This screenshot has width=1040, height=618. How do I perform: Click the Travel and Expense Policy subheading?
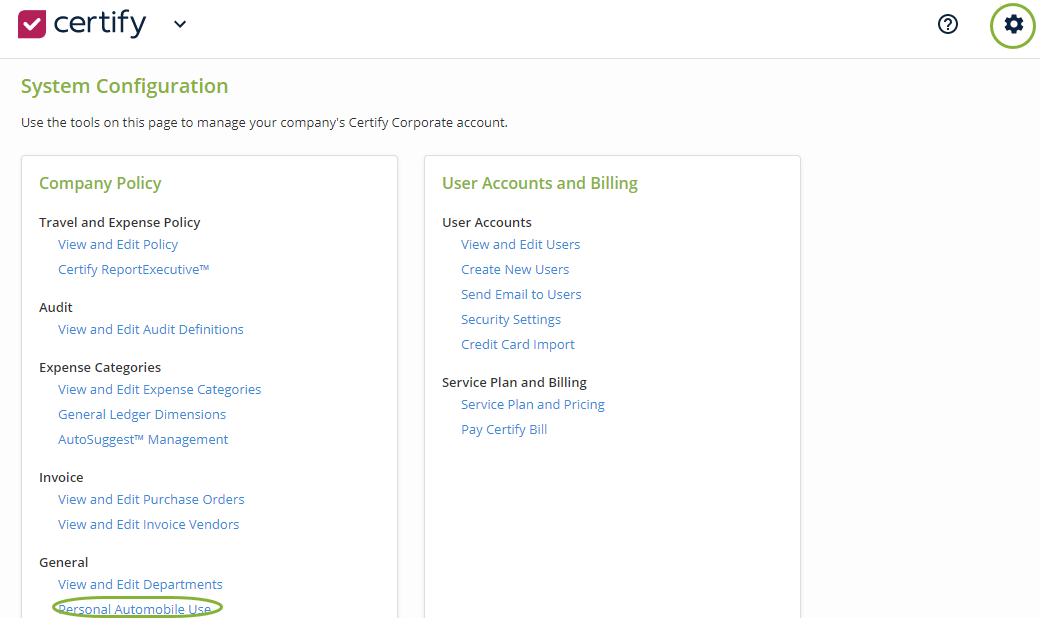119,223
